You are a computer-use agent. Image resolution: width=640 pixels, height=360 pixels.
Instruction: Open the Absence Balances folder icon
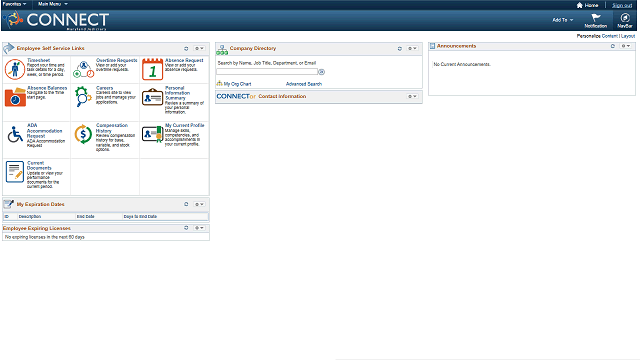15,97
